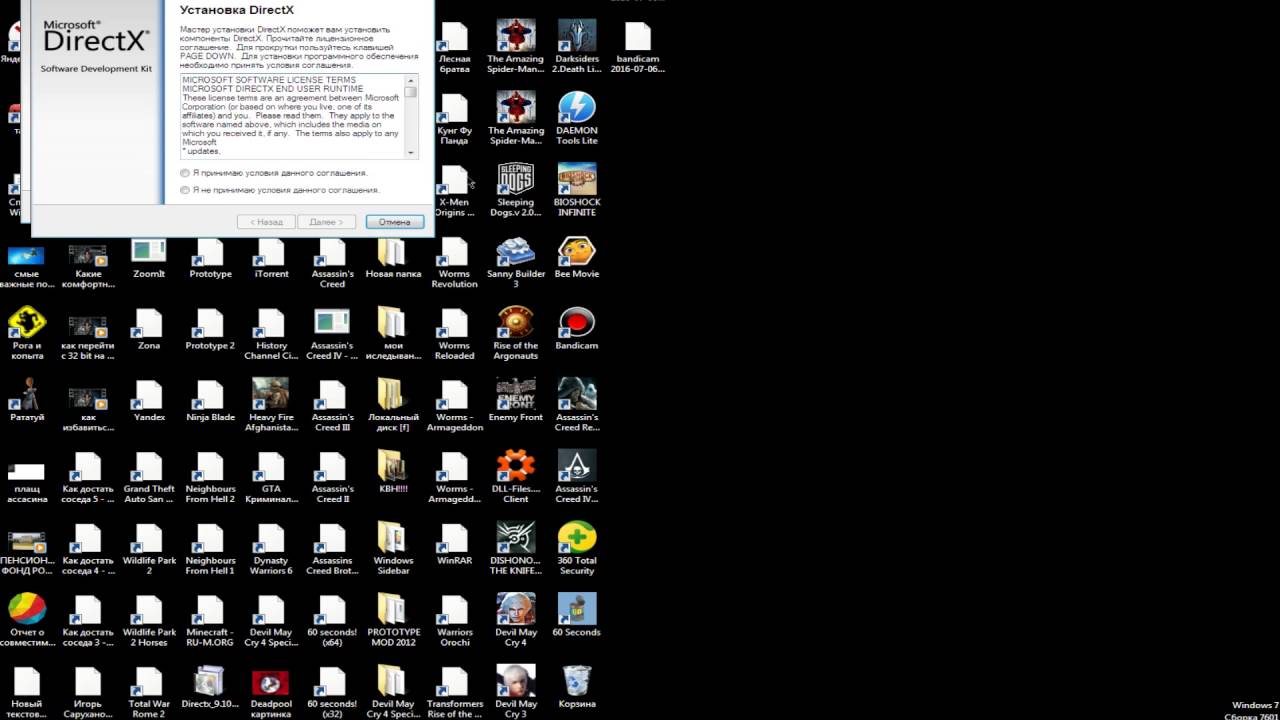Select the Worms Reloaded shortcut
This screenshot has width=1280, height=720.
click(454, 334)
